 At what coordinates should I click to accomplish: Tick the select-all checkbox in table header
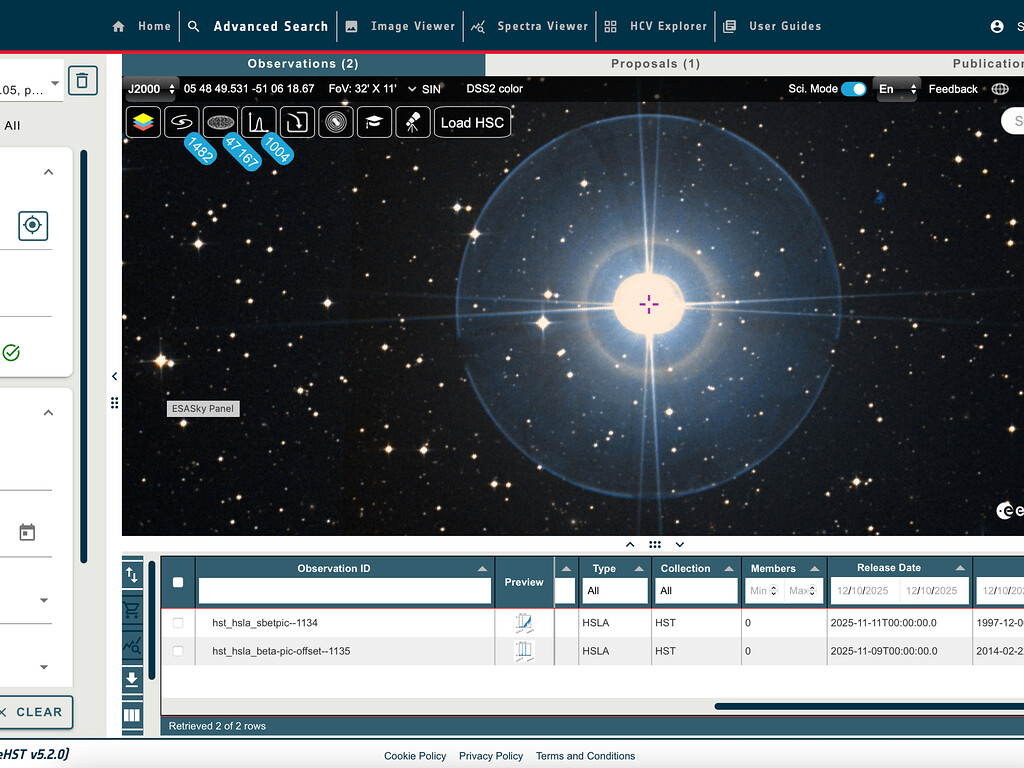point(178,582)
